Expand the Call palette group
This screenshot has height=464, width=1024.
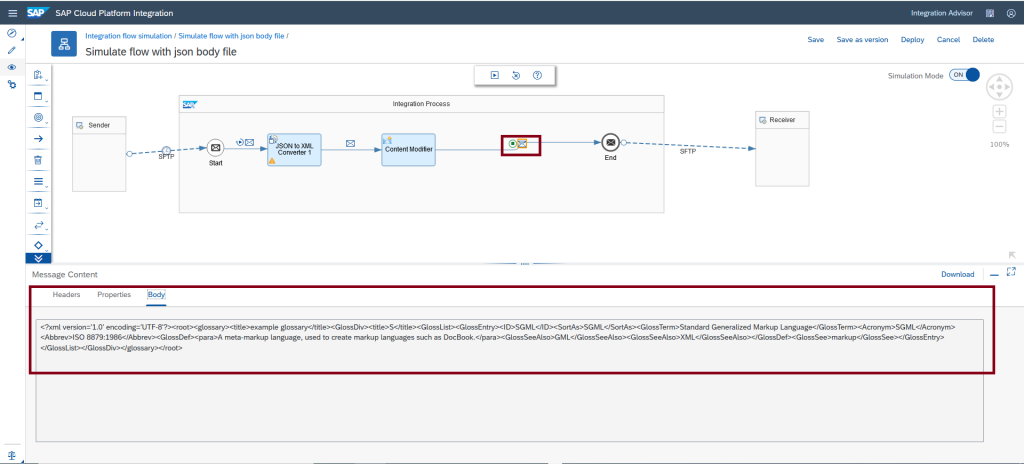(38, 203)
